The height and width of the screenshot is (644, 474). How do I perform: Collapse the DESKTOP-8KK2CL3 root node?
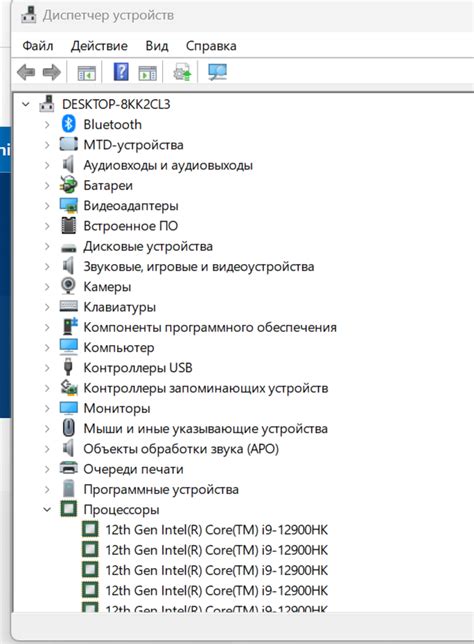point(25,104)
